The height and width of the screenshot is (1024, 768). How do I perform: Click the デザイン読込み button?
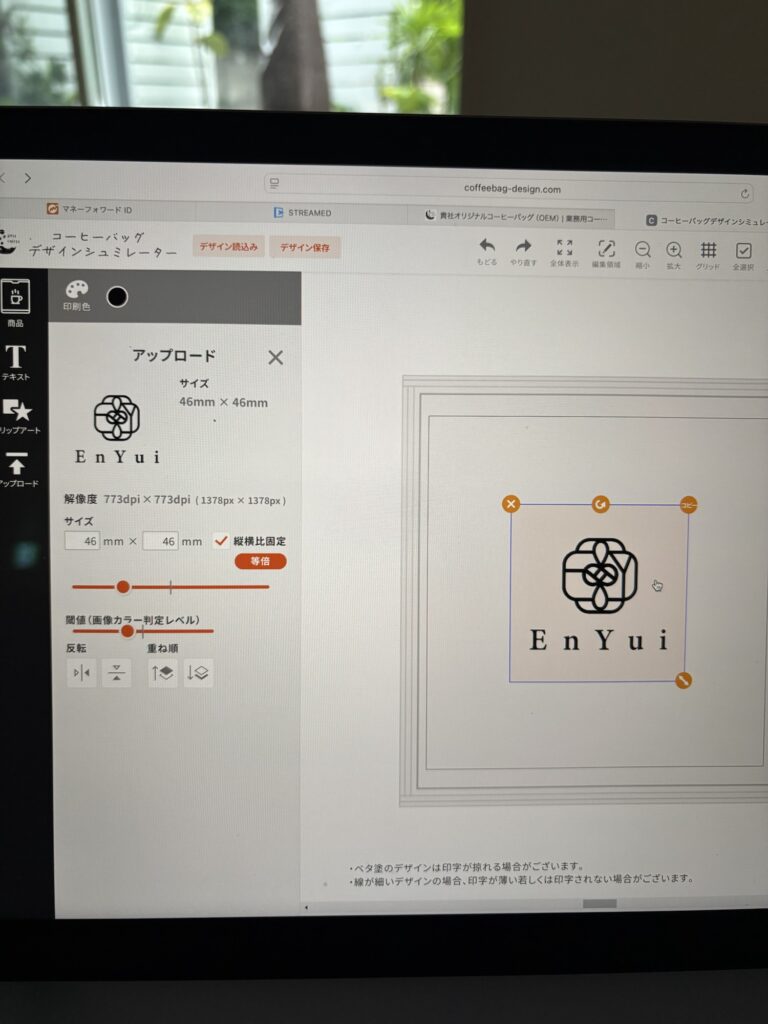229,246
